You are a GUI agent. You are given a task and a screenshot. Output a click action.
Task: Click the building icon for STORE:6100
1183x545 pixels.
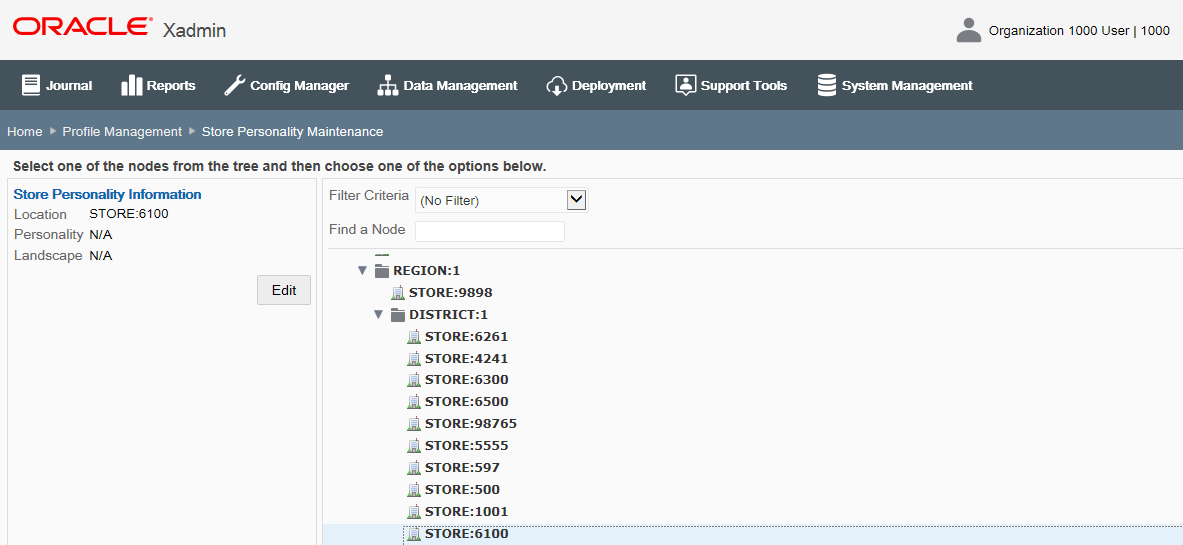click(x=413, y=534)
